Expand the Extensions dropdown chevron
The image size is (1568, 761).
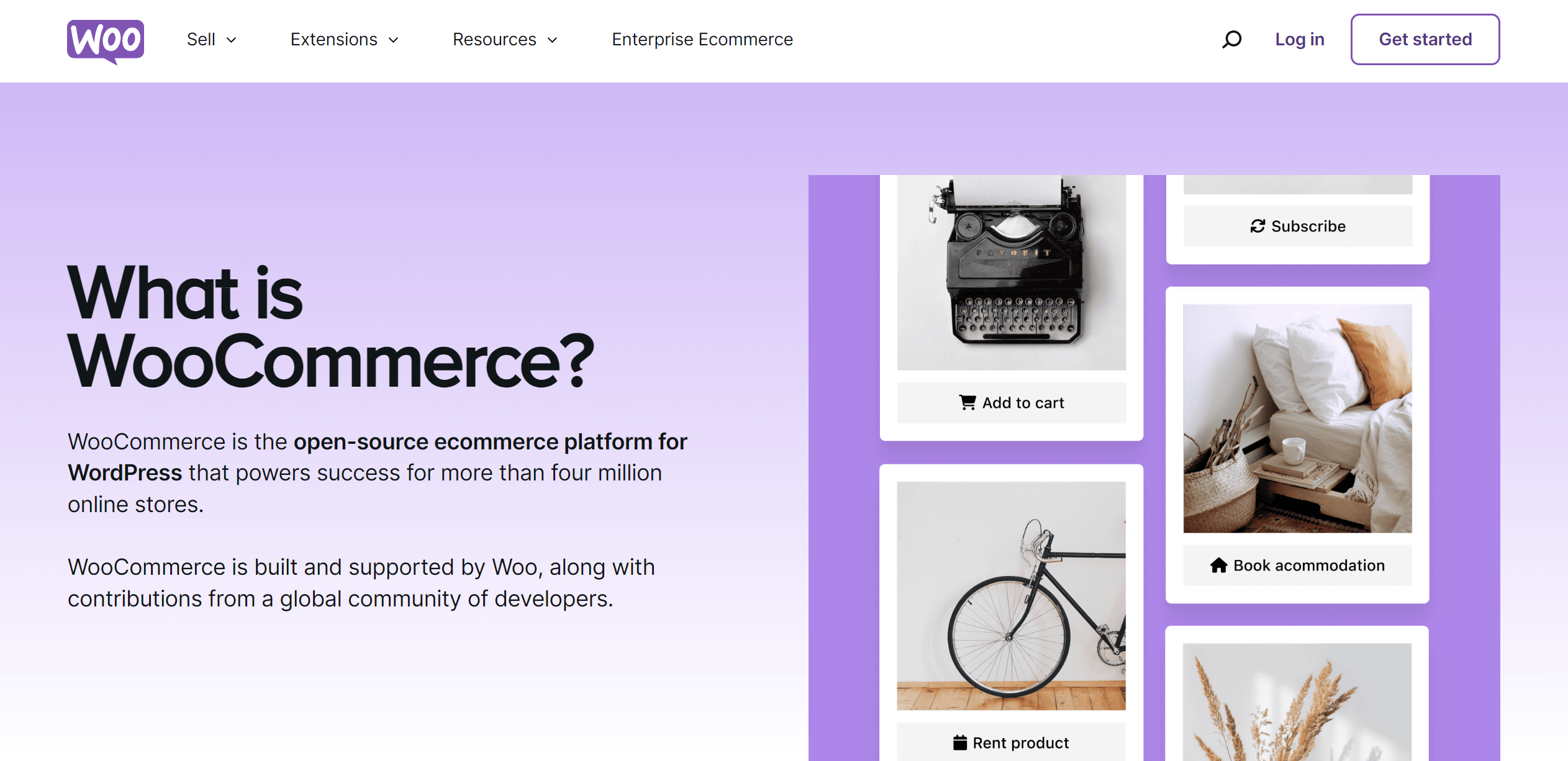(394, 40)
